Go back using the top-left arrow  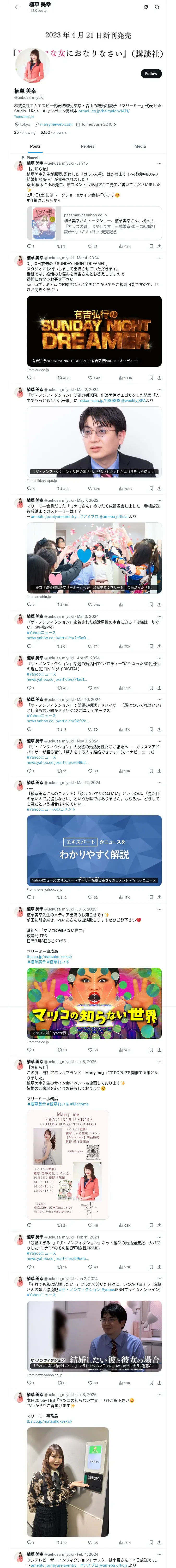(x=17, y=7)
